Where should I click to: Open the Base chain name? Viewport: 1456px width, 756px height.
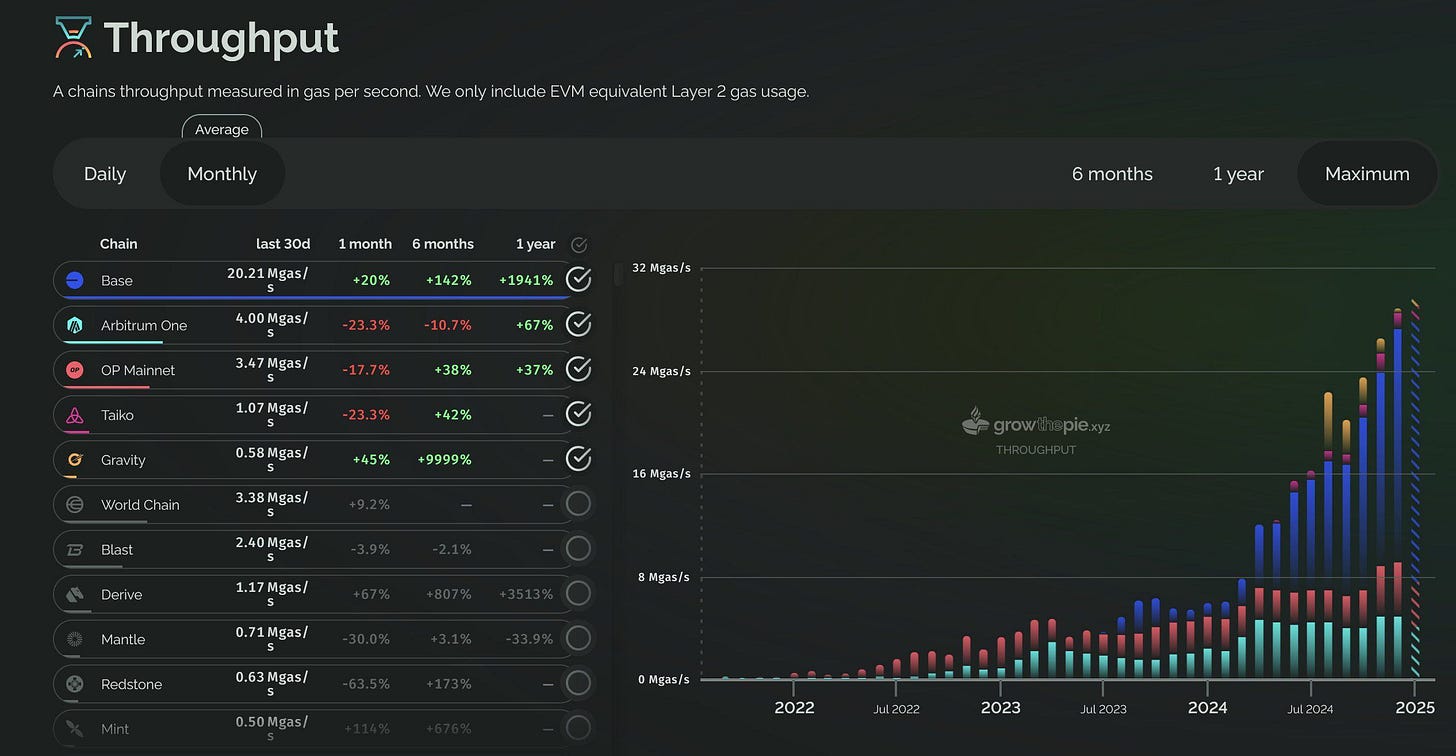(117, 281)
